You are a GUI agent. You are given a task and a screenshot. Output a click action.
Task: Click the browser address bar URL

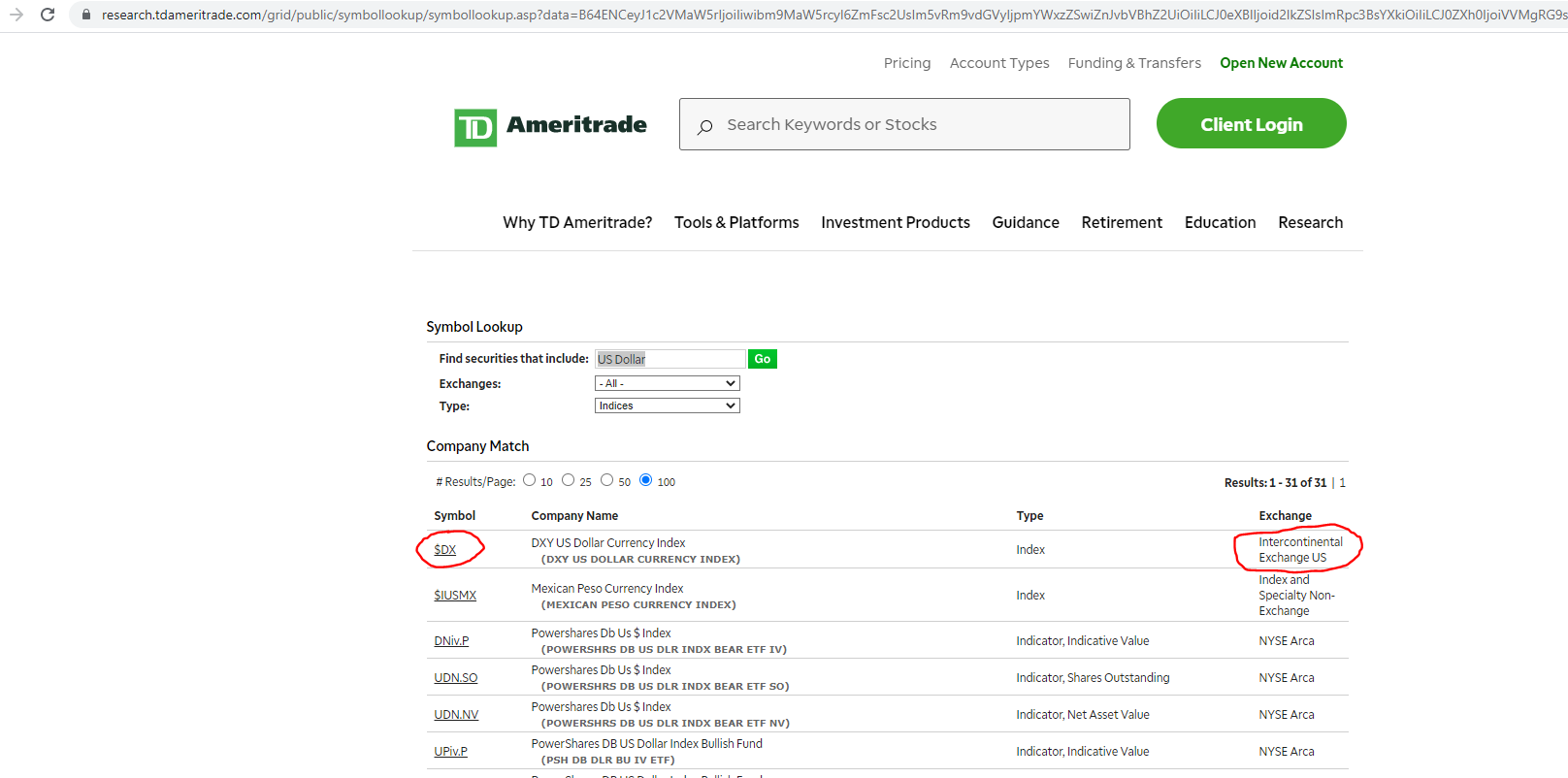tap(833, 15)
